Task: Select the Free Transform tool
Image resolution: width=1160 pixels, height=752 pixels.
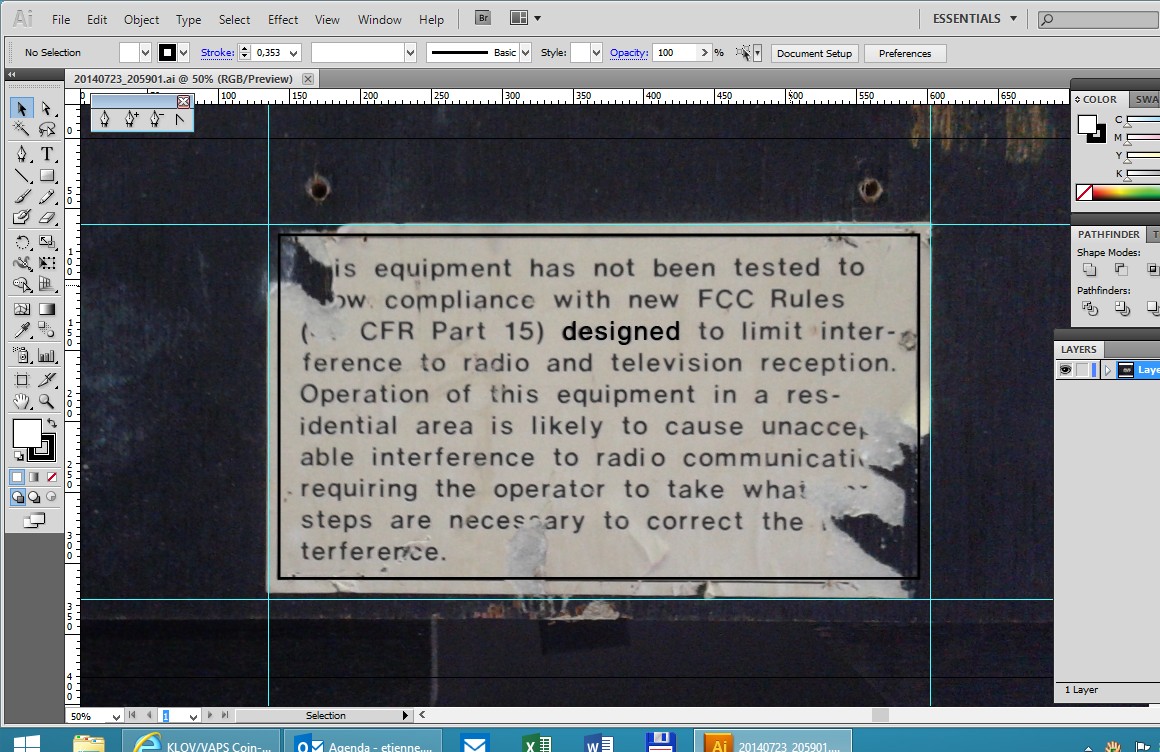Action: pyautogui.click(x=47, y=263)
